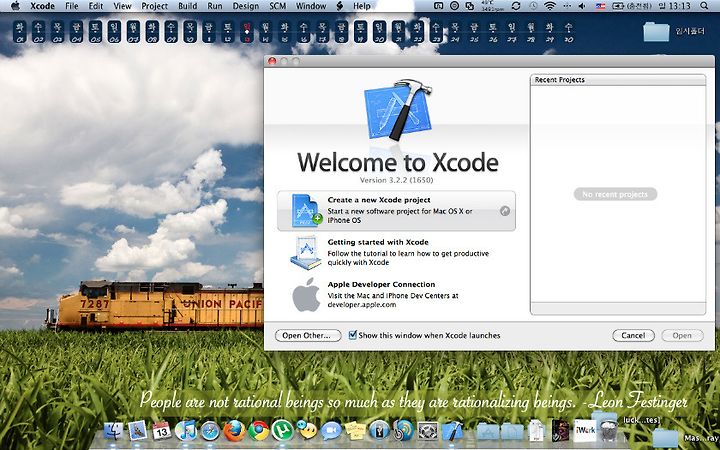Open Mail stamp icon in the Dock
Viewport: 720px width, 450px height.
tap(137, 431)
